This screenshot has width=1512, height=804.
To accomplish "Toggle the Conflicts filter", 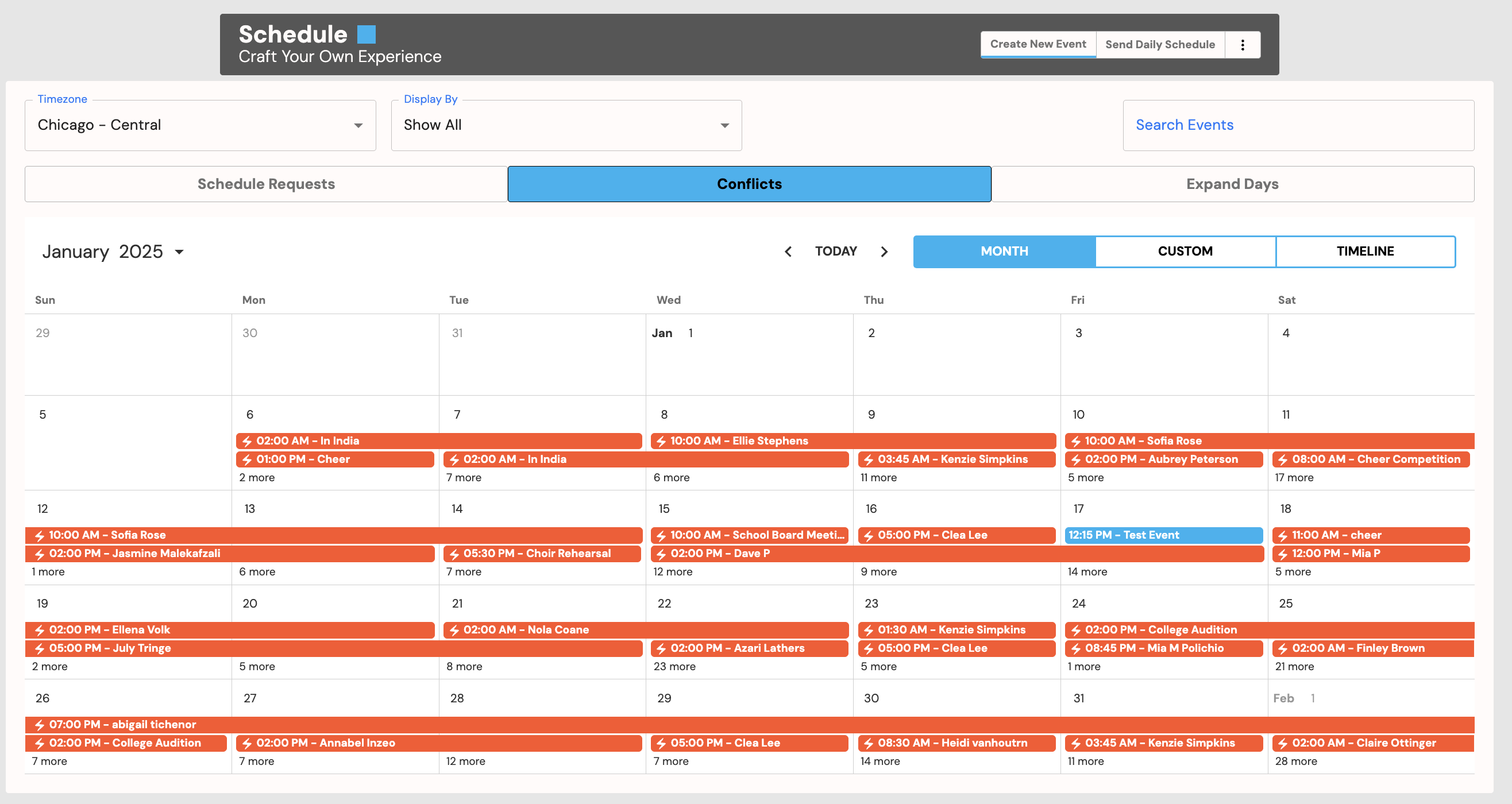I will (749, 184).
